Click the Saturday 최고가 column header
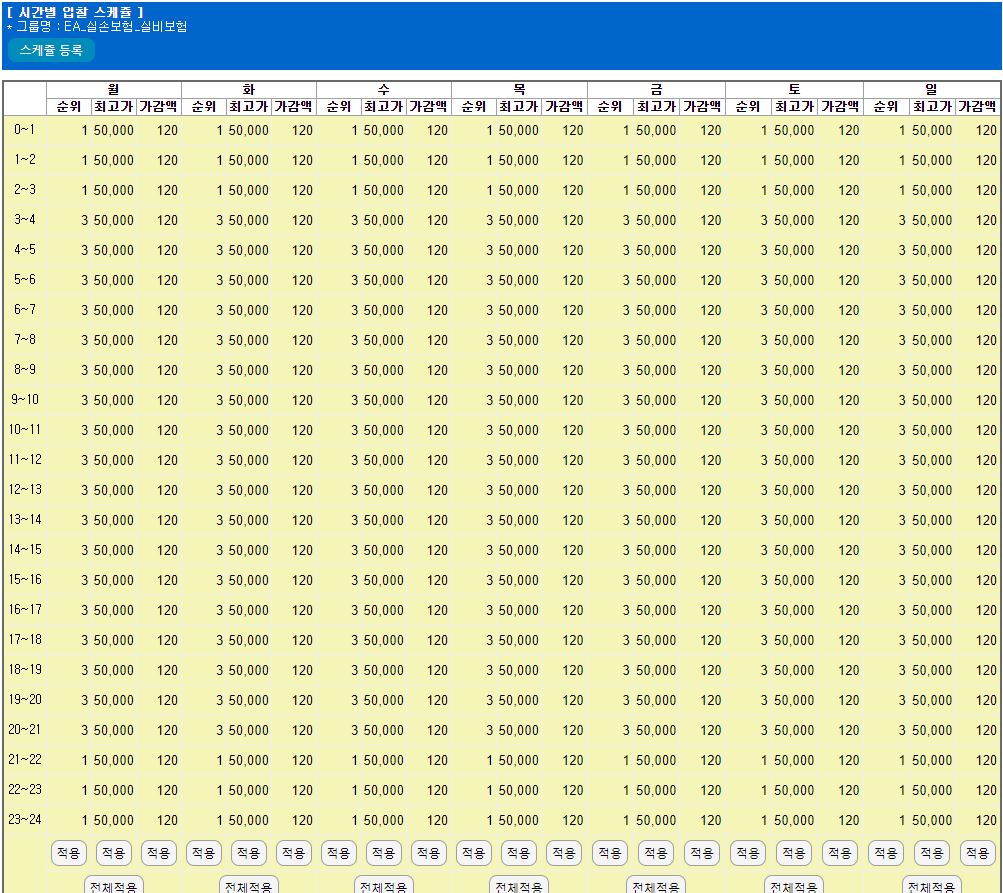Screen dimensions: 1003x893 pyautogui.click(x=794, y=106)
